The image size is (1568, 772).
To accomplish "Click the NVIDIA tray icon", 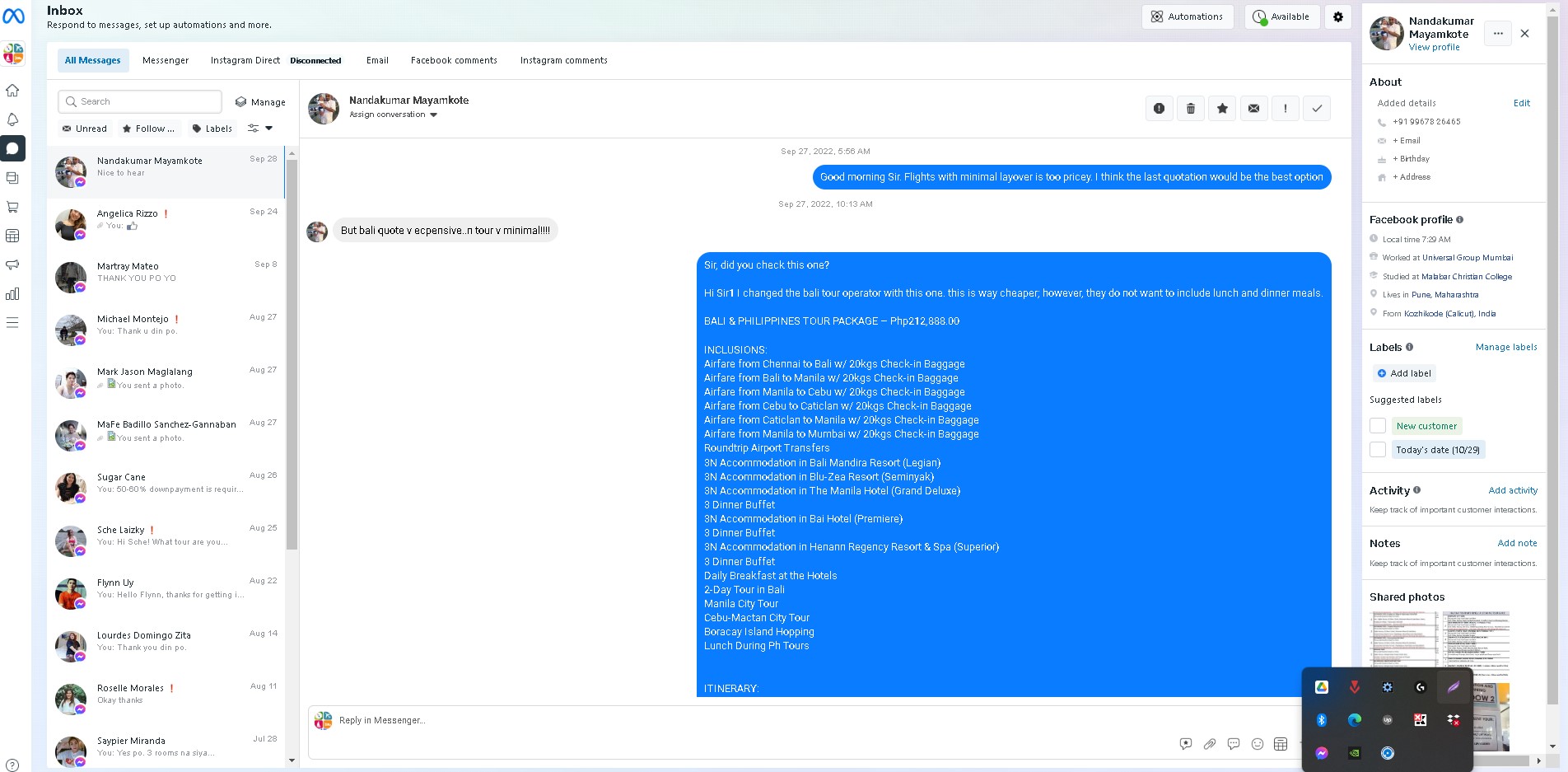I will point(1355,753).
